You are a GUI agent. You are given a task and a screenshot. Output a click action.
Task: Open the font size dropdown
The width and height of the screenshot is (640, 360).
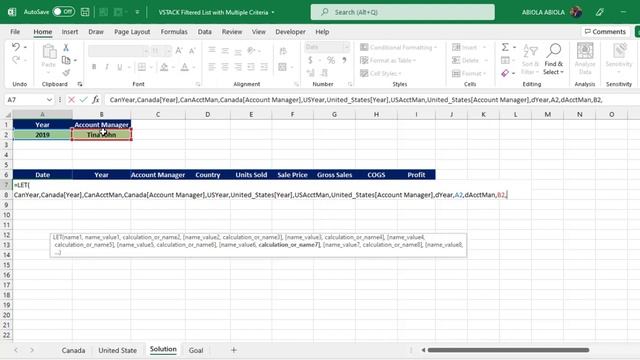tap(168, 51)
